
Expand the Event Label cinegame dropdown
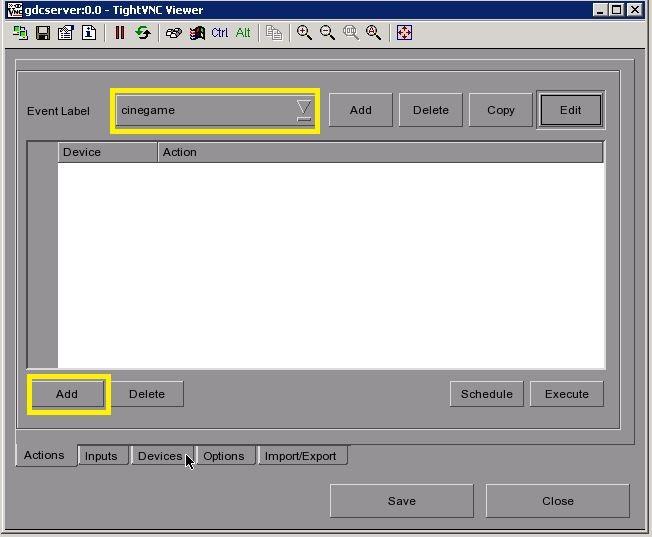click(304, 111)
